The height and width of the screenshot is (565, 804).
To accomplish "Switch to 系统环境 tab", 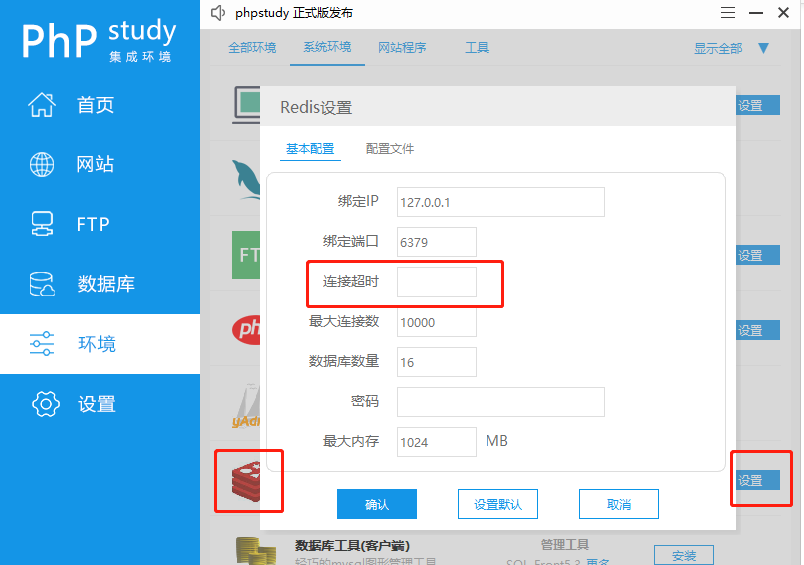I will pyautogui.click(x=327, y=47).
